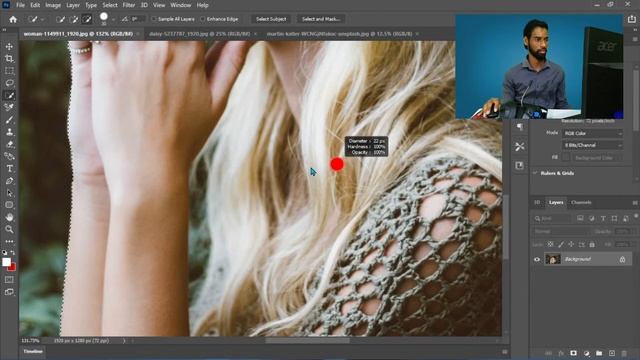Open Mode RGB Color dropdown
The height and width of the screenshot is (360, 640).
point(593,133)
